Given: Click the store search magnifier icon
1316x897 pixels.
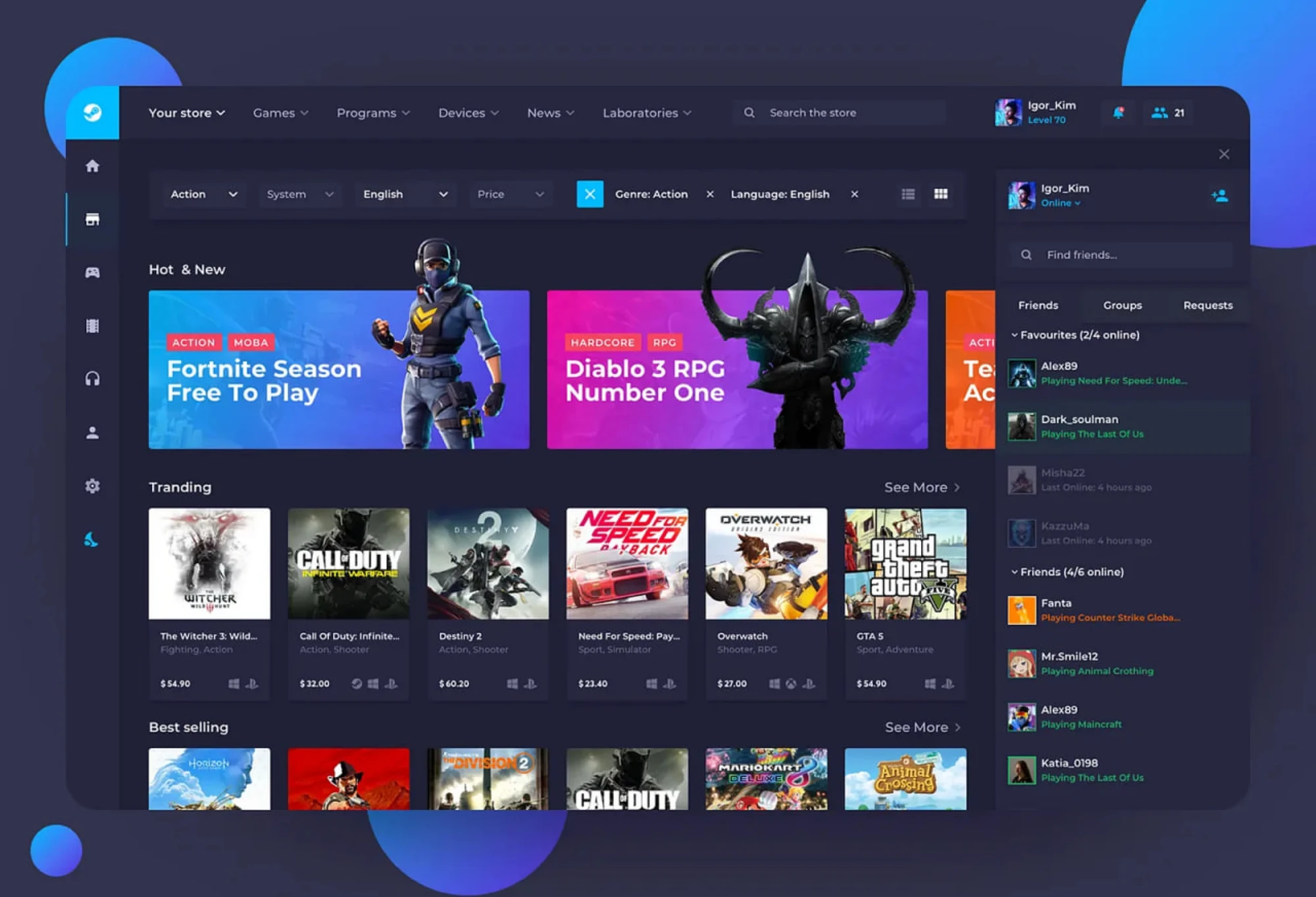Looking at the screenshot, I should pyautogui.click(x=749, y=113).
